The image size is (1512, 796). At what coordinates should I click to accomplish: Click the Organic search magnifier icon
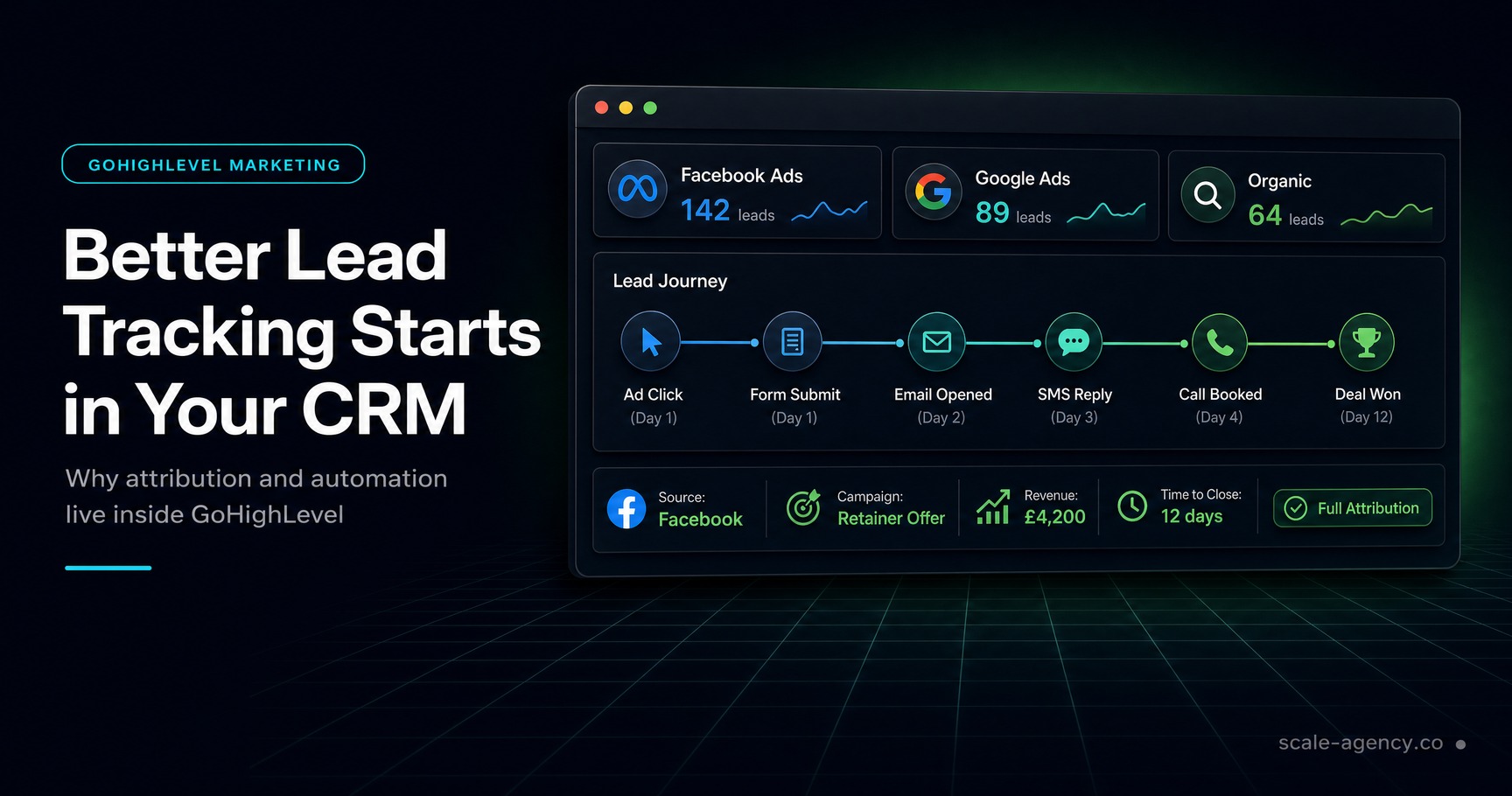[x=1208, y=194]
